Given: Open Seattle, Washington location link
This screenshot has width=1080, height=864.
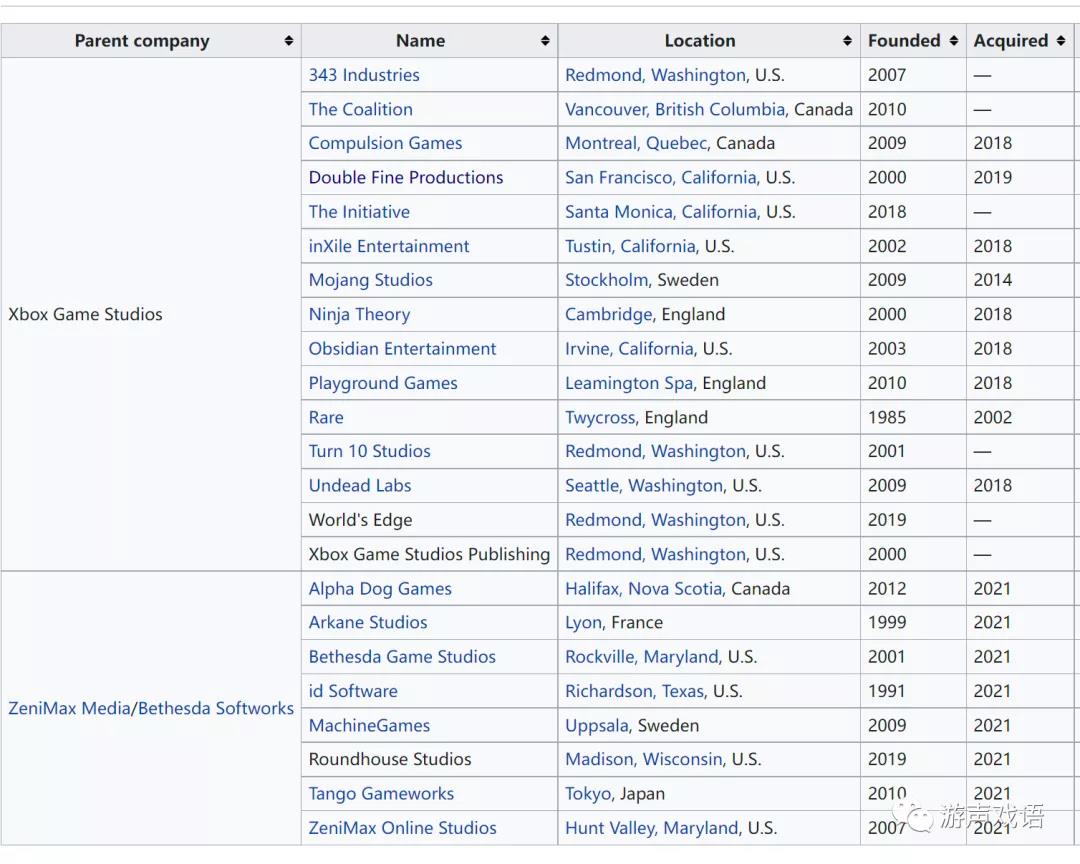Looking at the screenshot, I should [645, 486].
